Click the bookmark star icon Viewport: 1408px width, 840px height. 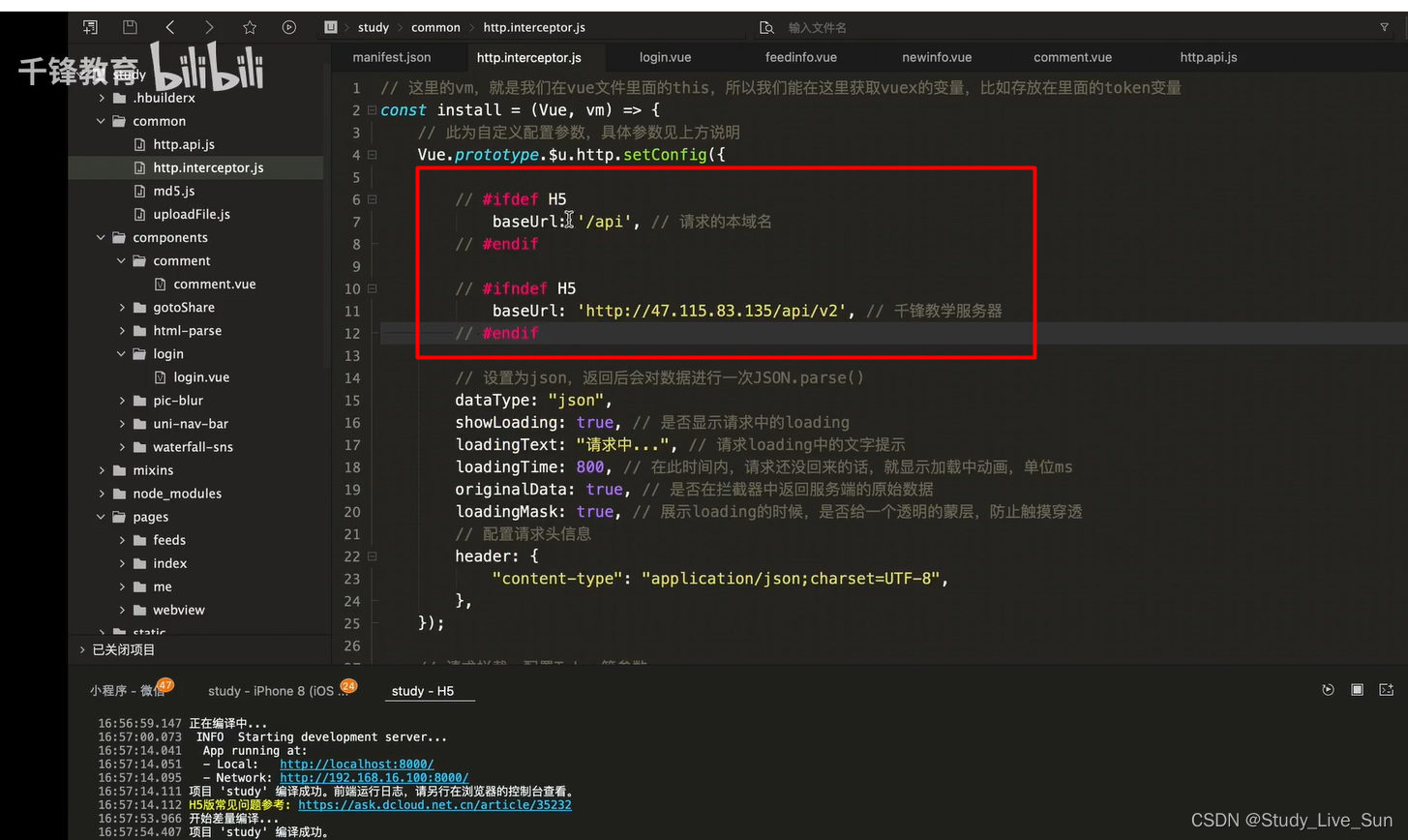click(250, 27)
